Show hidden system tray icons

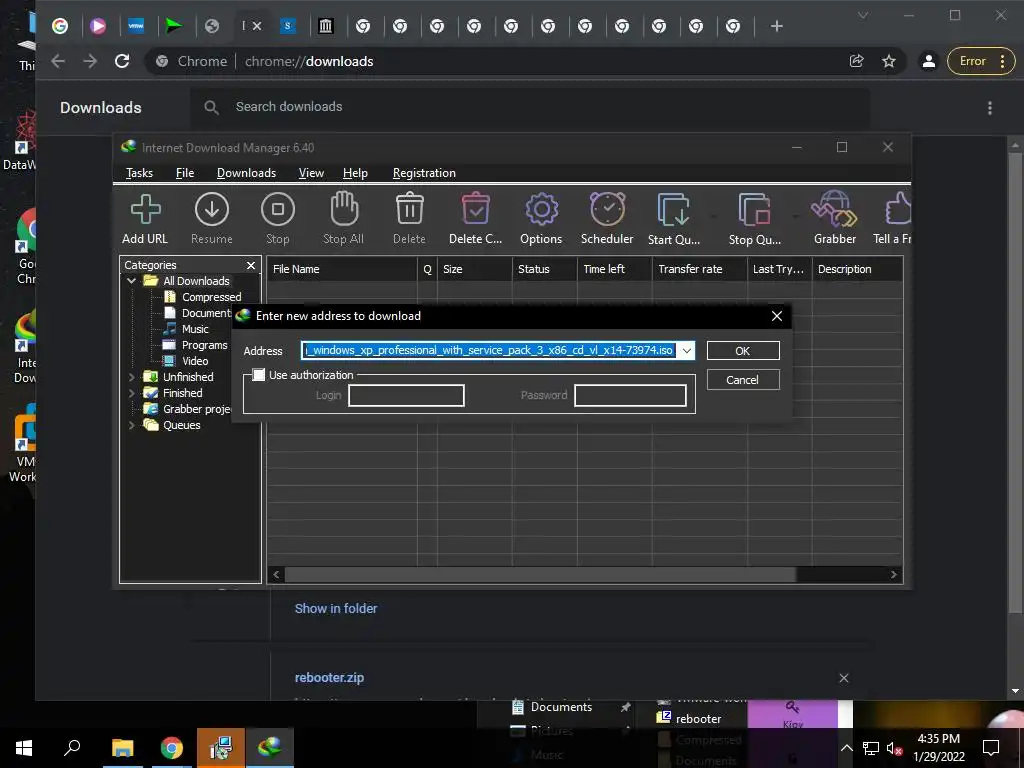pos(846,748)
